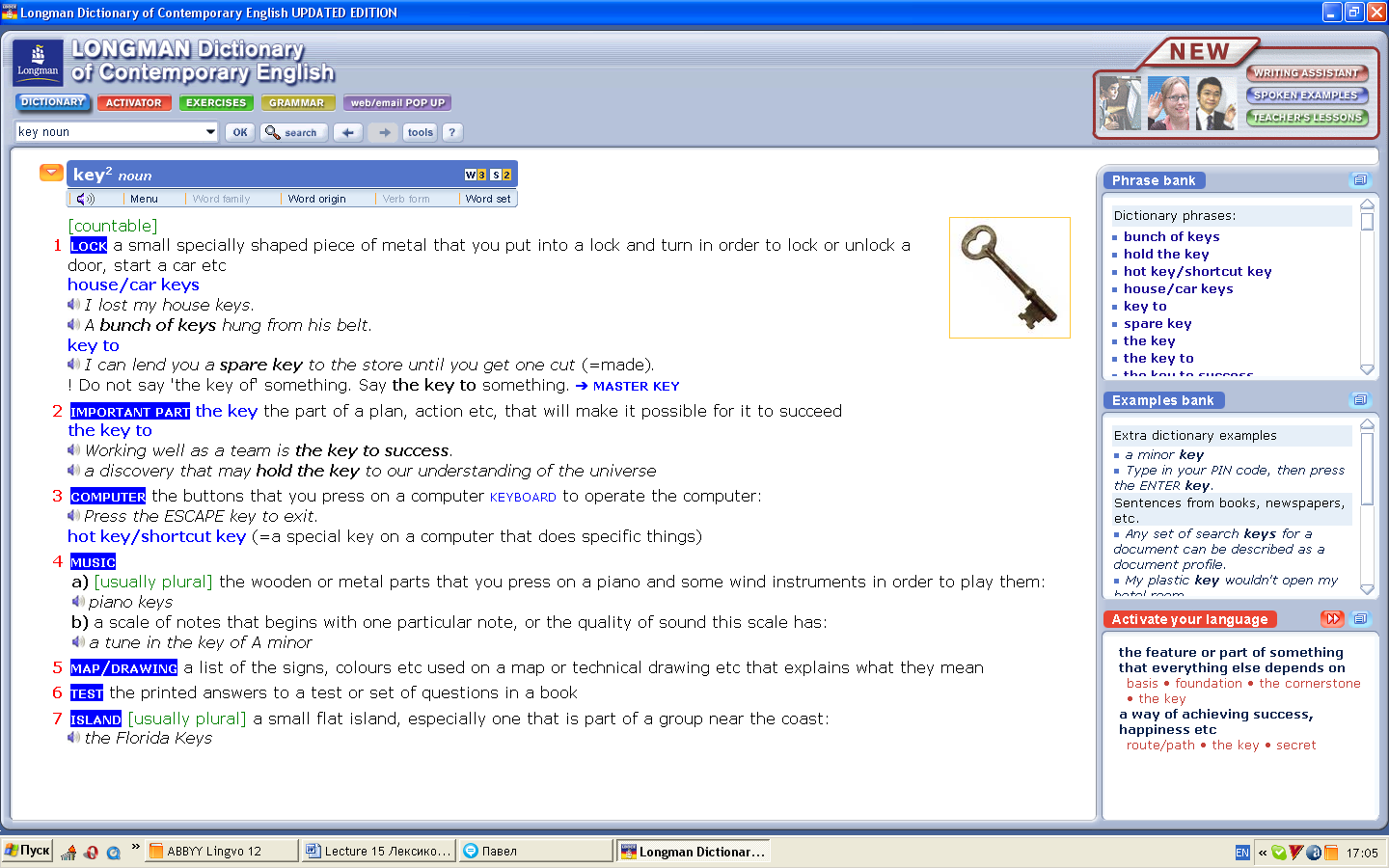
Task: Open the Word set tab
Action: [488, 199]
